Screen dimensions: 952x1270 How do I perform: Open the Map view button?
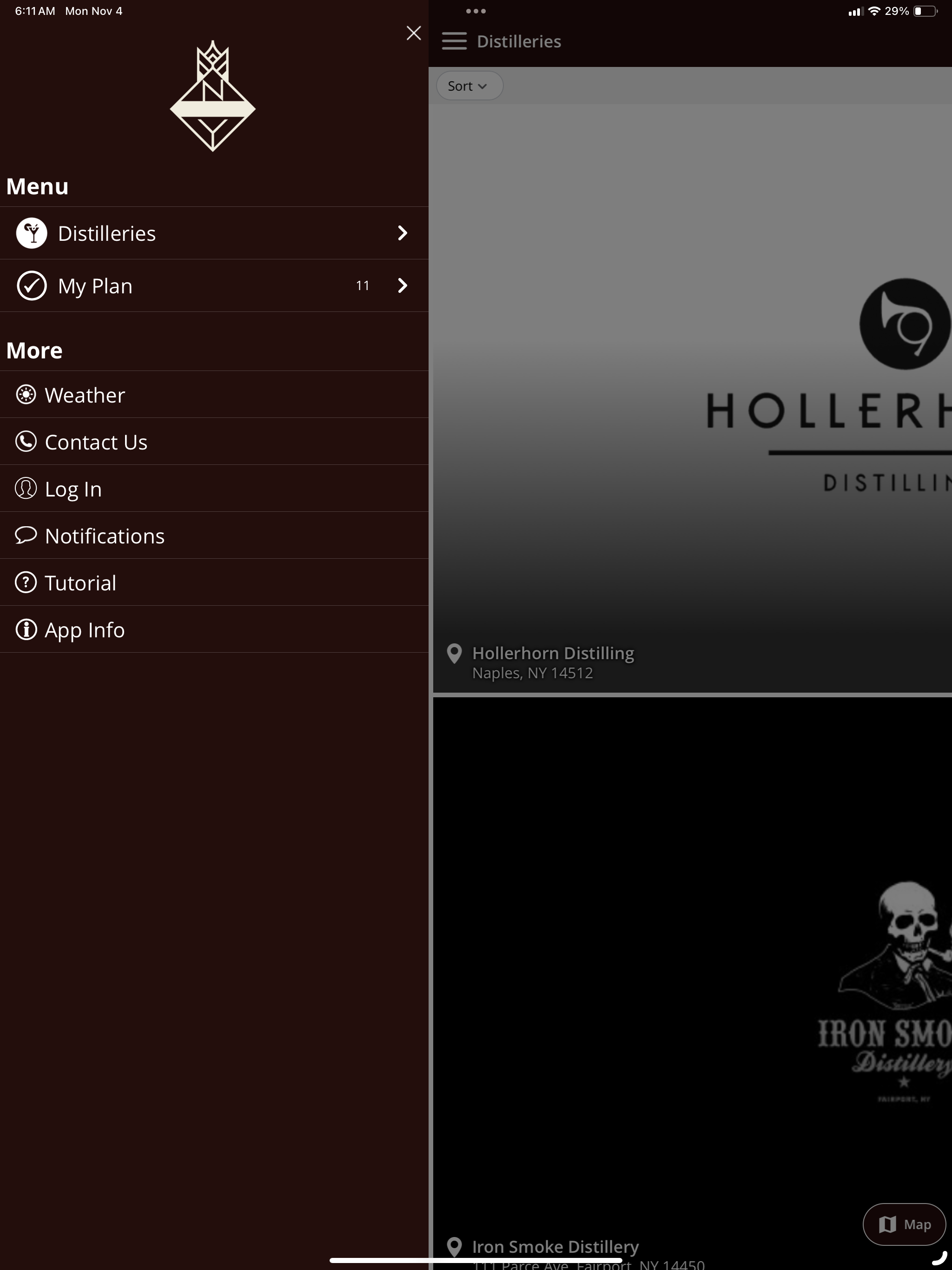coord(904,1224)
